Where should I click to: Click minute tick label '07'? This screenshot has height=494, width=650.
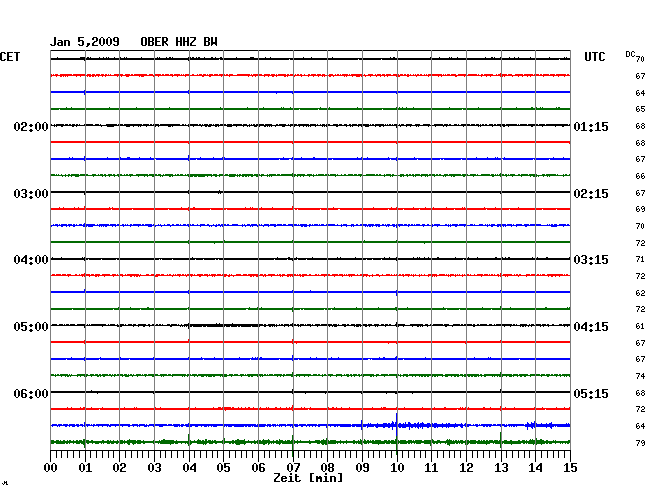pos(293,467)
